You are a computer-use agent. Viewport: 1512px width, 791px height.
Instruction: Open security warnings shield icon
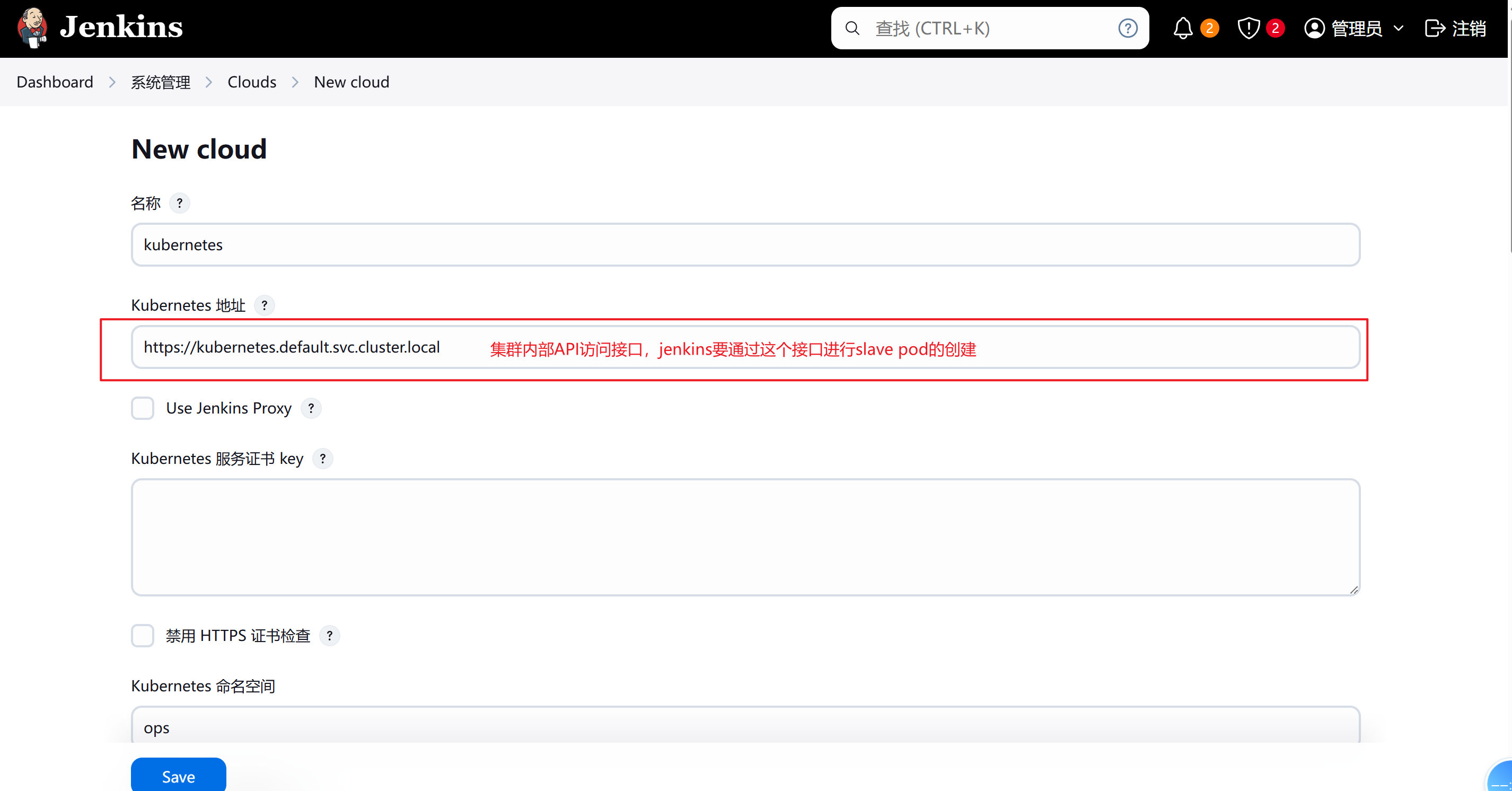[1249, 28]
